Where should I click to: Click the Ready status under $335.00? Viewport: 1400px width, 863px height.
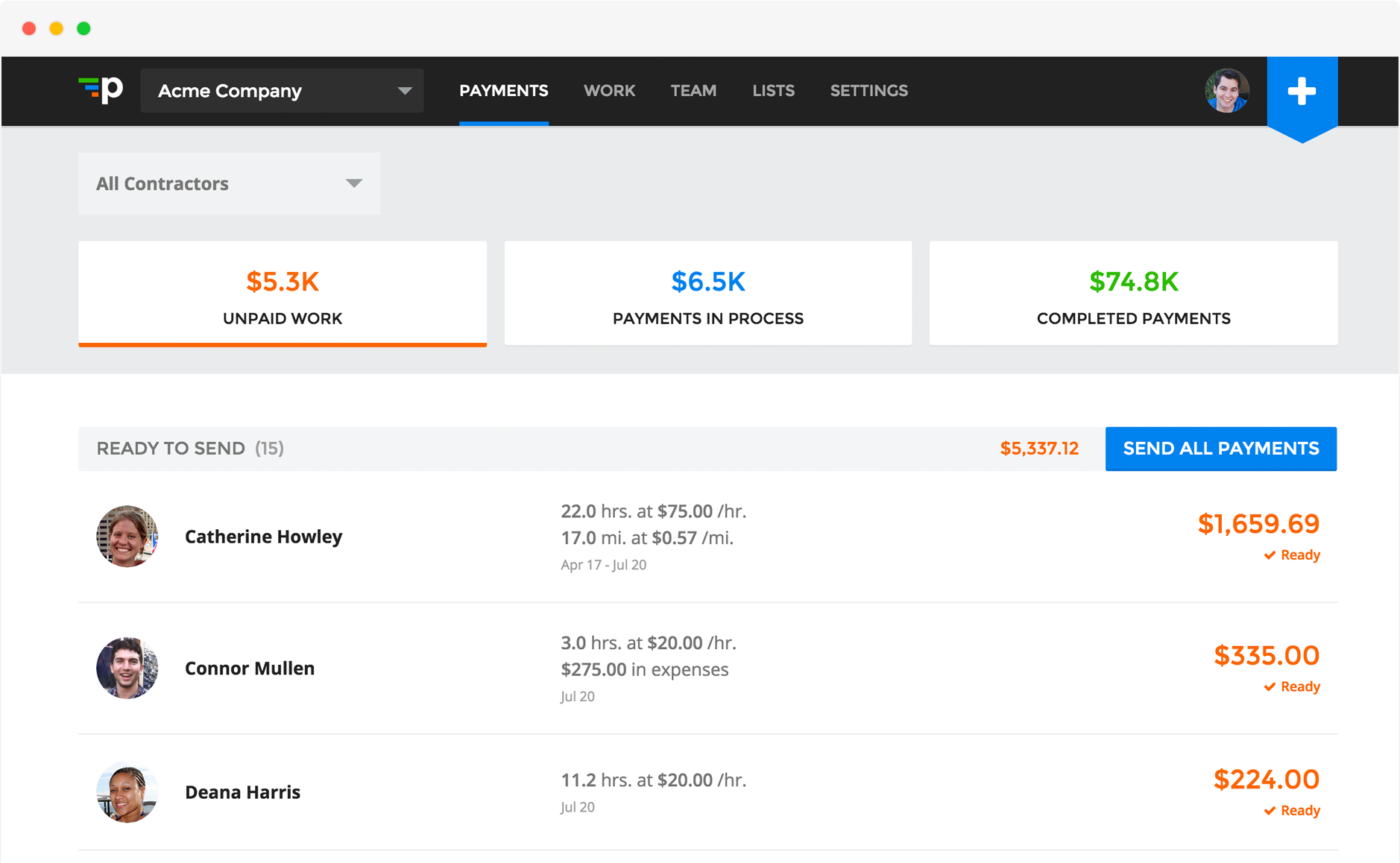point(1292,686)
